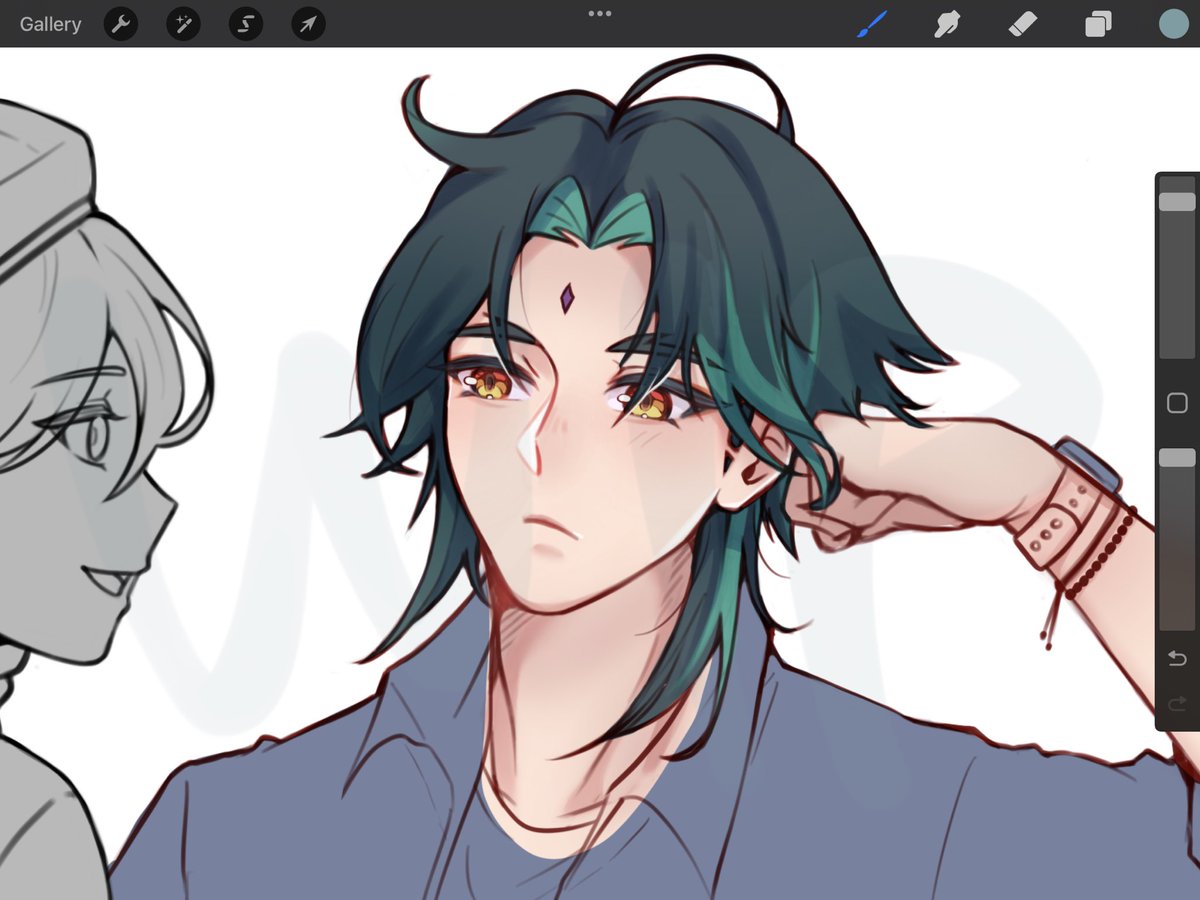Undo the last stroke
This screenshot has height=900, width=1200.
(1177, 658)
